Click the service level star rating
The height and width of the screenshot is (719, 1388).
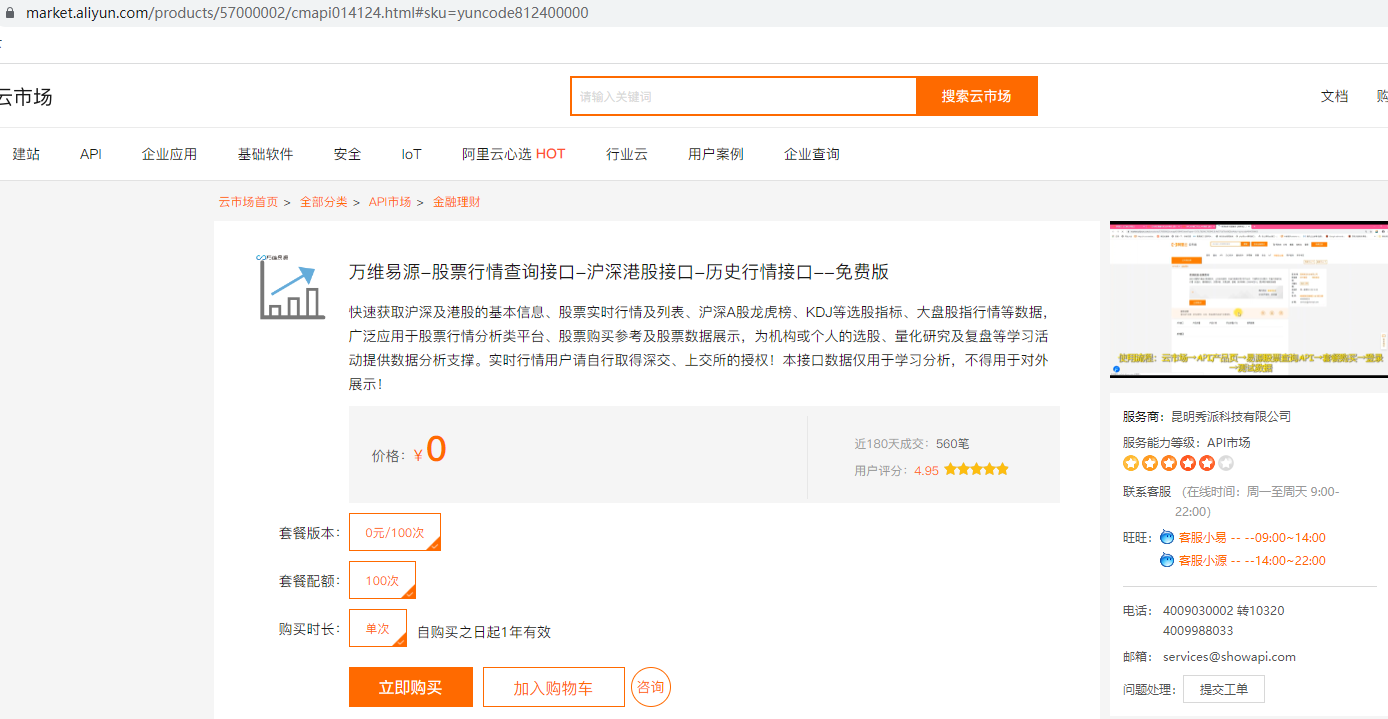tap(1178, 463)
